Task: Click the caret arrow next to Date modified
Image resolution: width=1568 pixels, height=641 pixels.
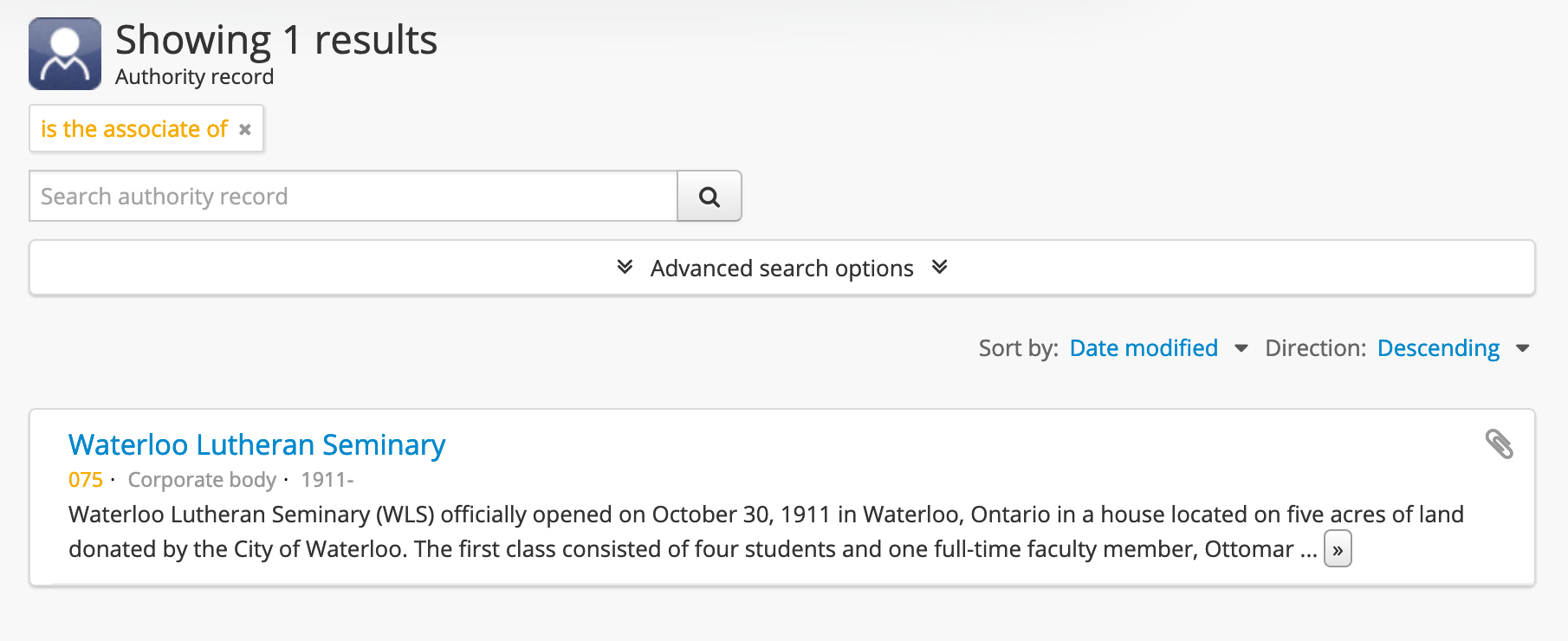Action: click(x=1241, y=348)
